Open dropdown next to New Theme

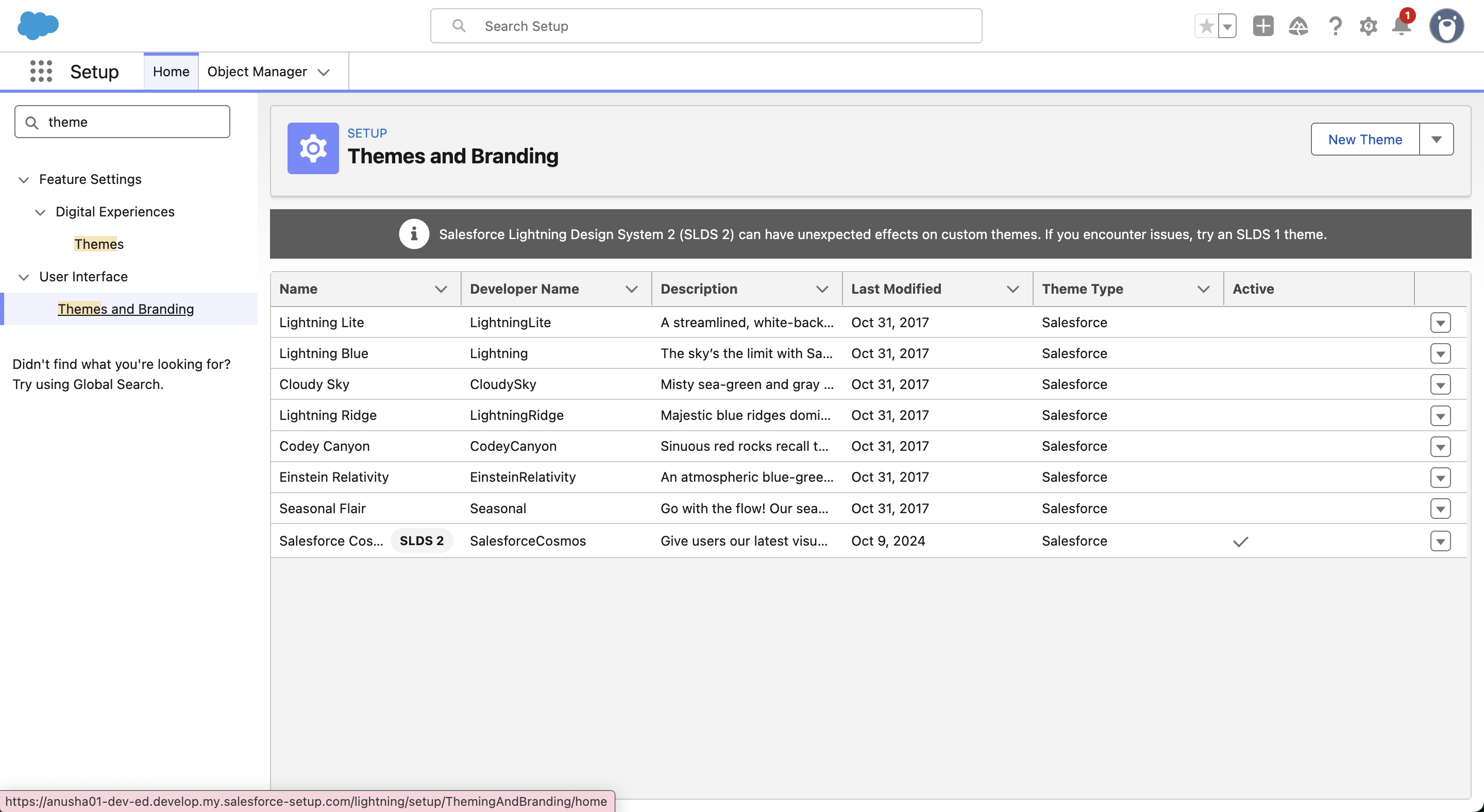1436,139
